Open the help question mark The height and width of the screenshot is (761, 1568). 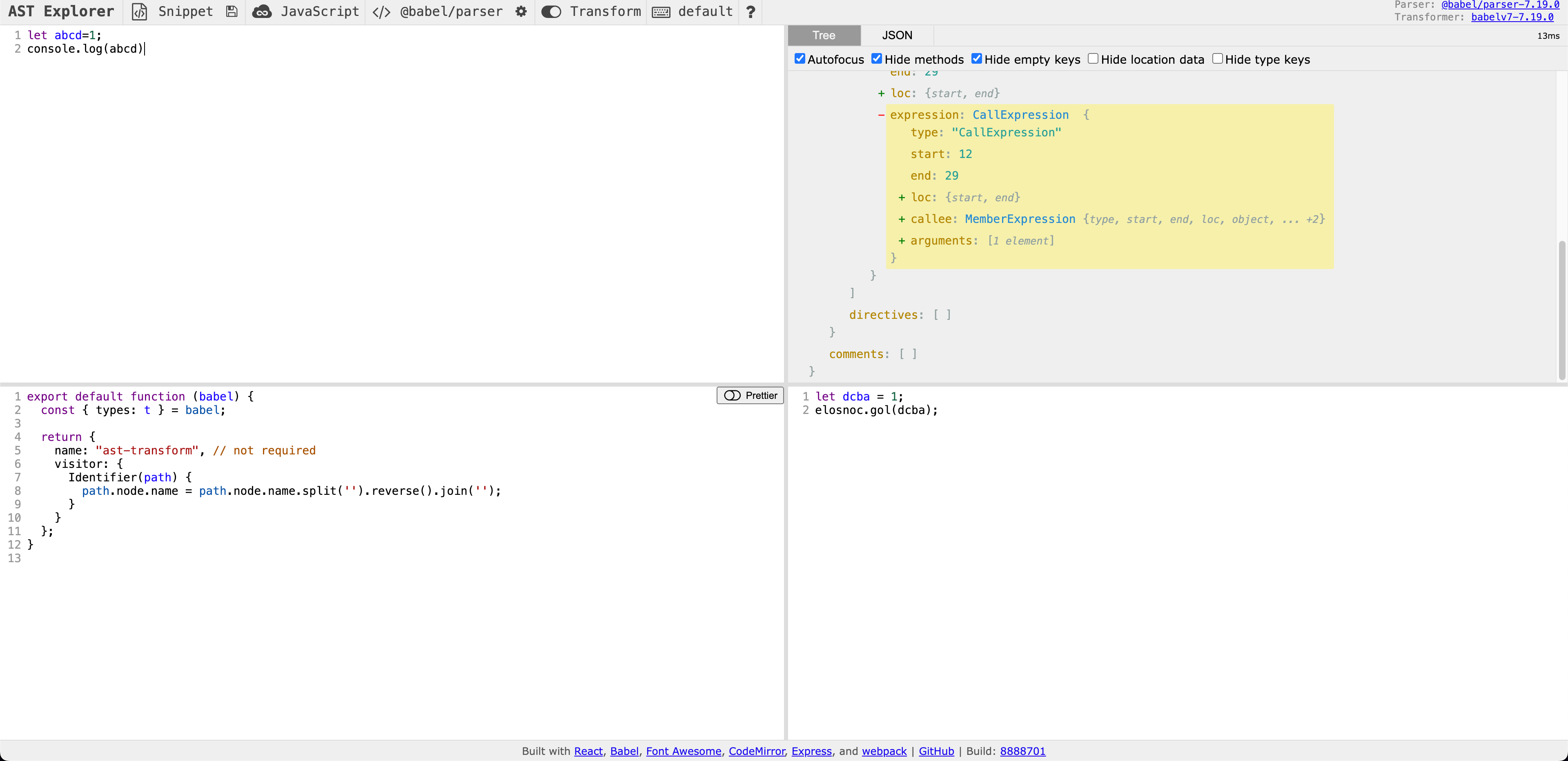coord(751,11)
